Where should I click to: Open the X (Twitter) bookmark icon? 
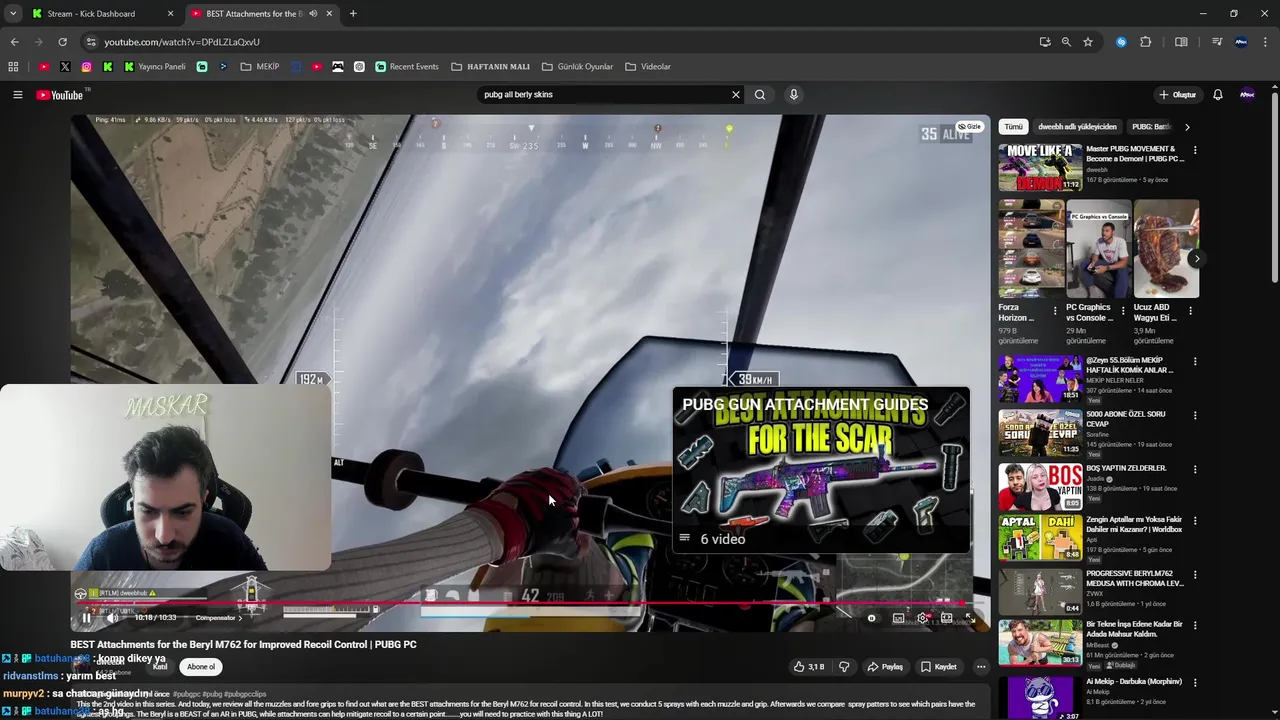coord(65,67)
